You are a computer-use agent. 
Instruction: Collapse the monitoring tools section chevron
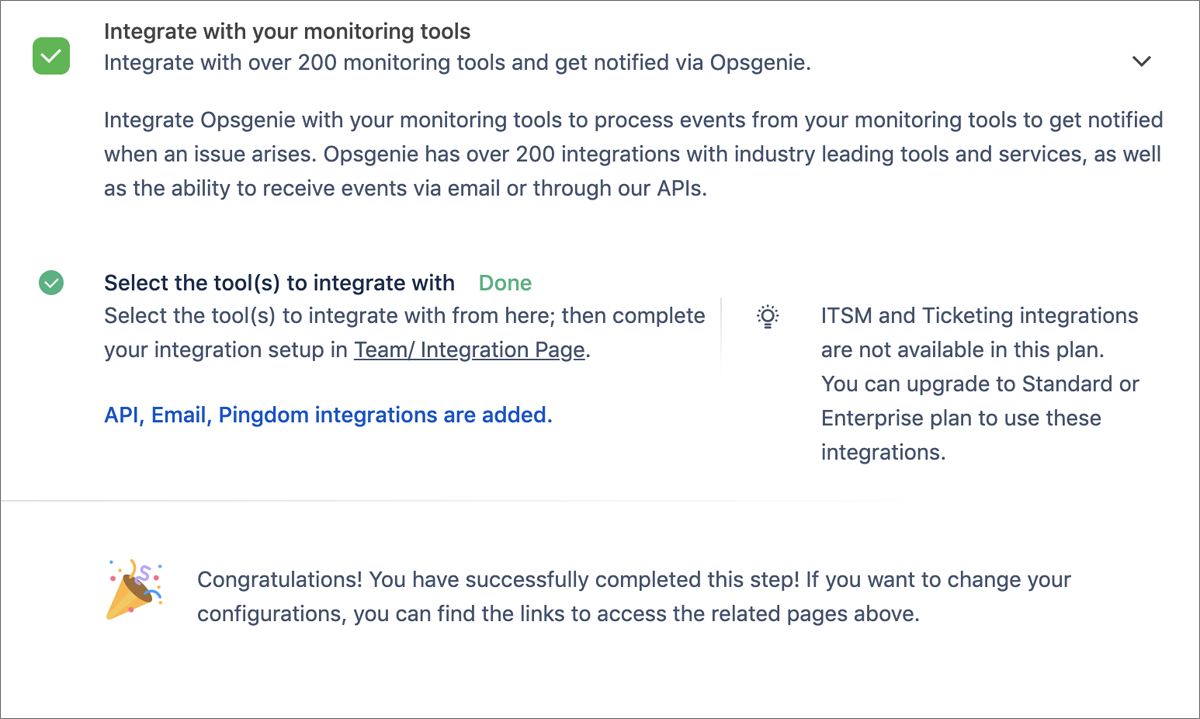point(1141,61)
